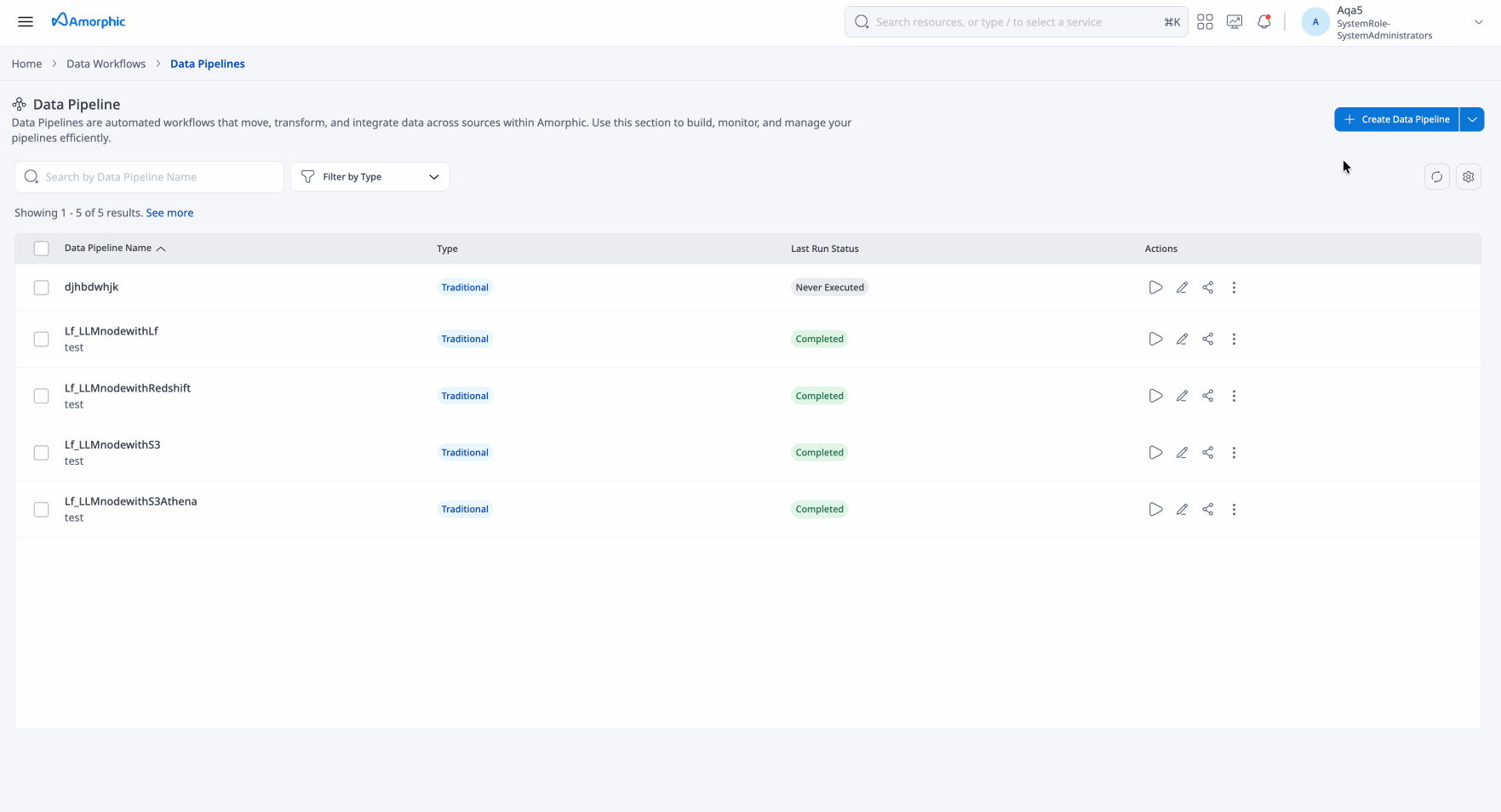Image resolution: width=1501 pixels, height=812 pixels.
Task: Select the djhbdwhjk row checkbox
Action: coord(41,288)
